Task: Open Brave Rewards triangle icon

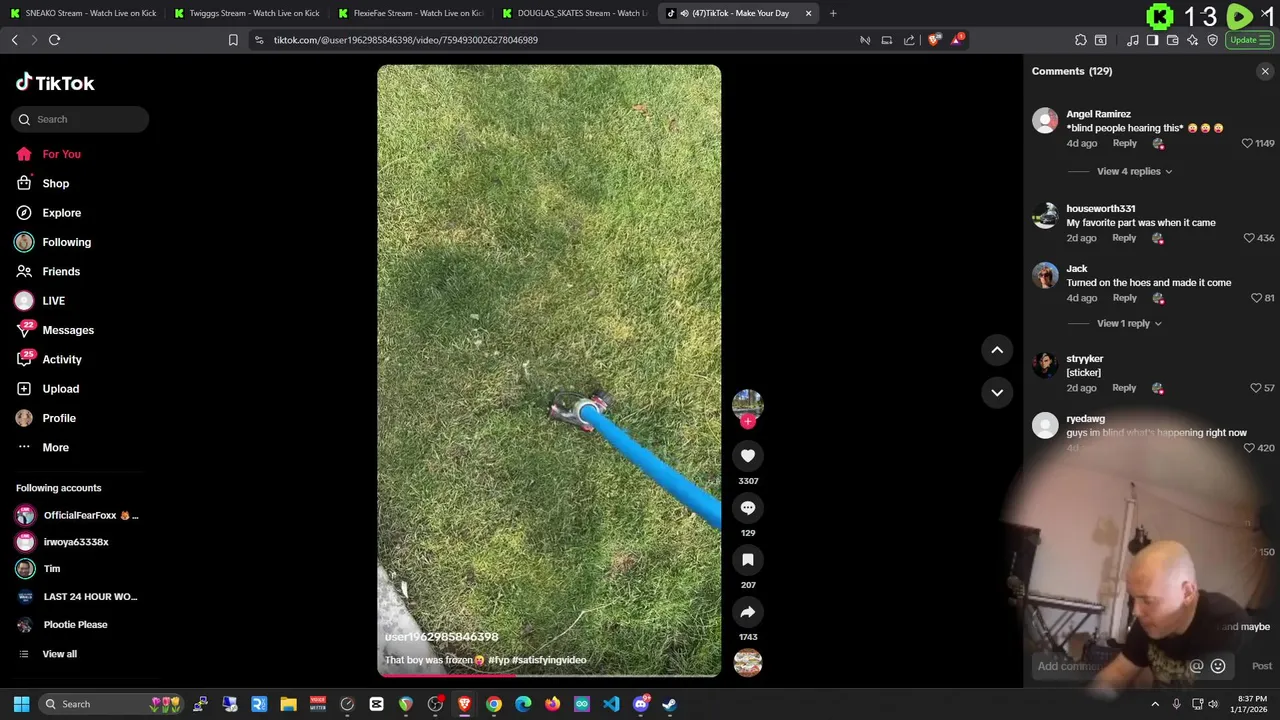Action: [x=958, y=40]
